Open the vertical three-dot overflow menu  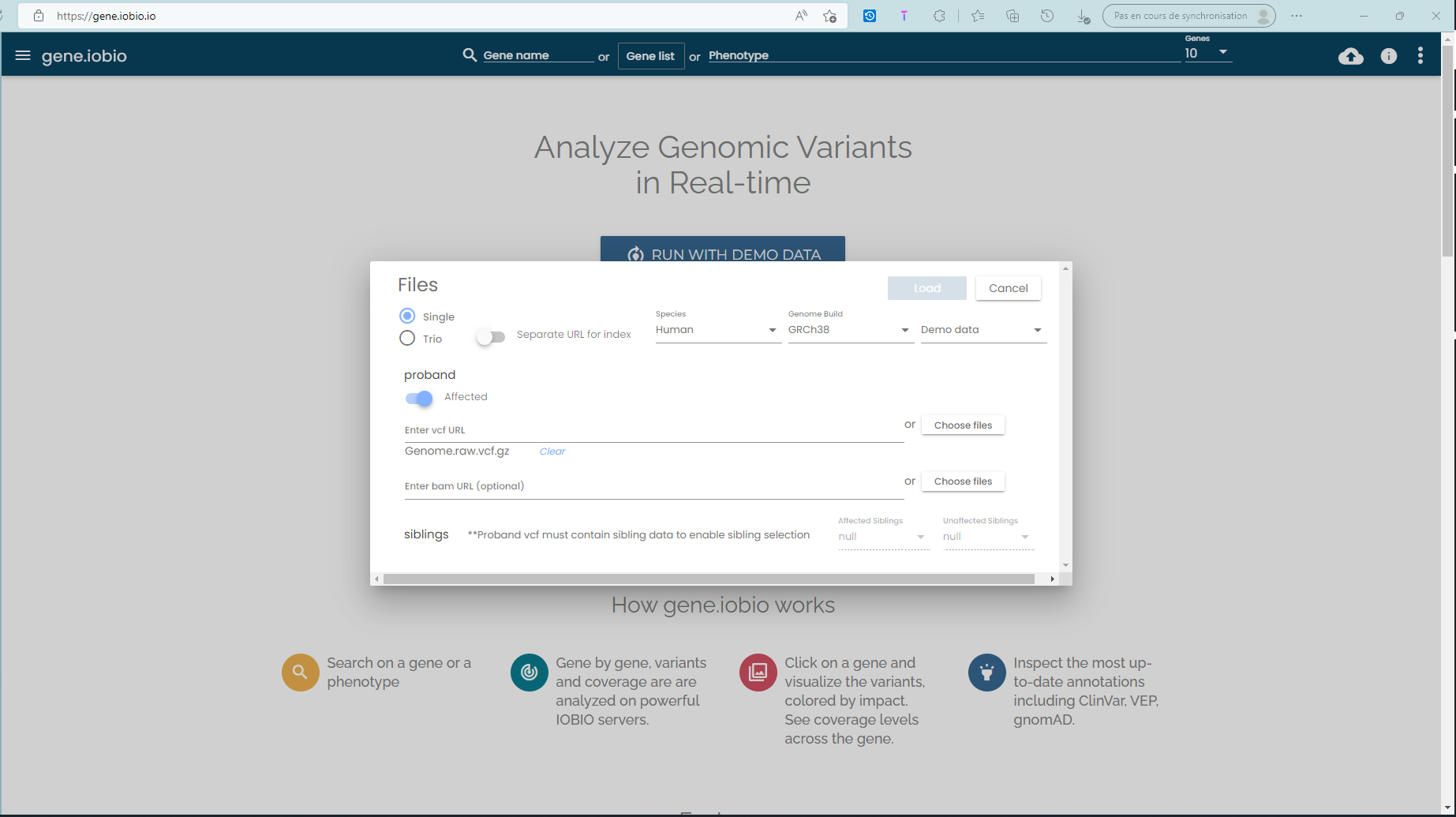tap(1420, 55)
